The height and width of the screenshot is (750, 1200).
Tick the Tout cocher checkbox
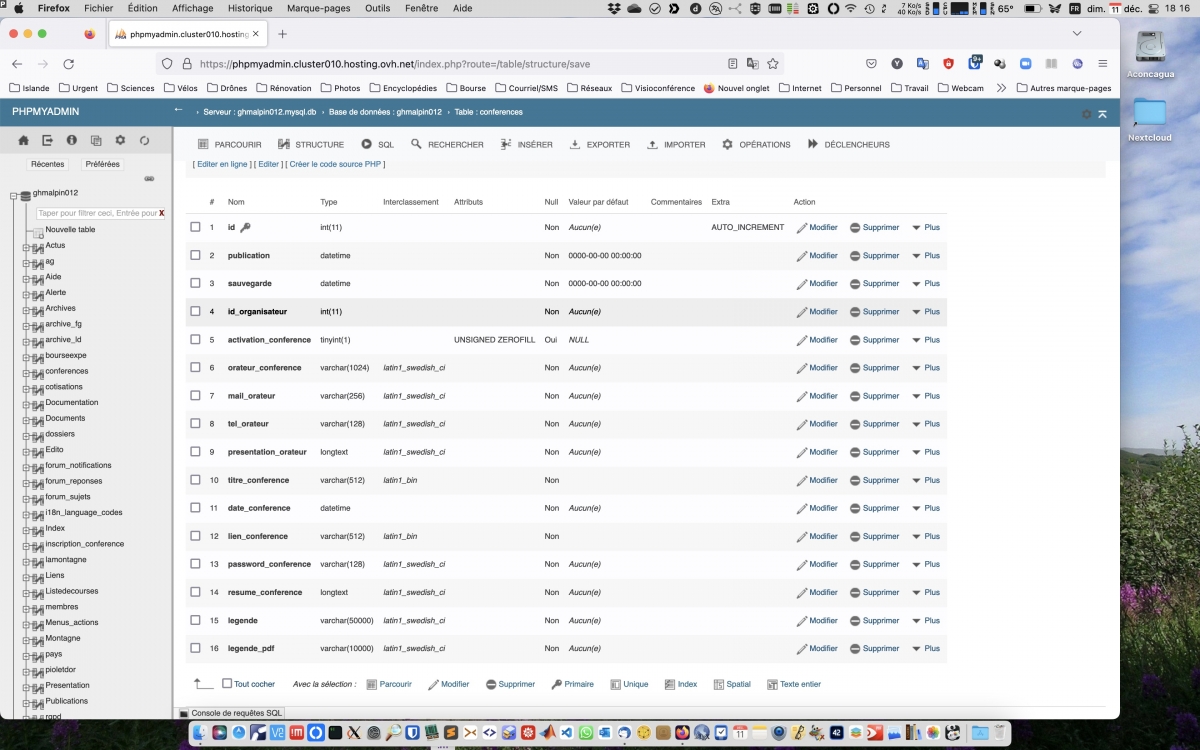227,684
